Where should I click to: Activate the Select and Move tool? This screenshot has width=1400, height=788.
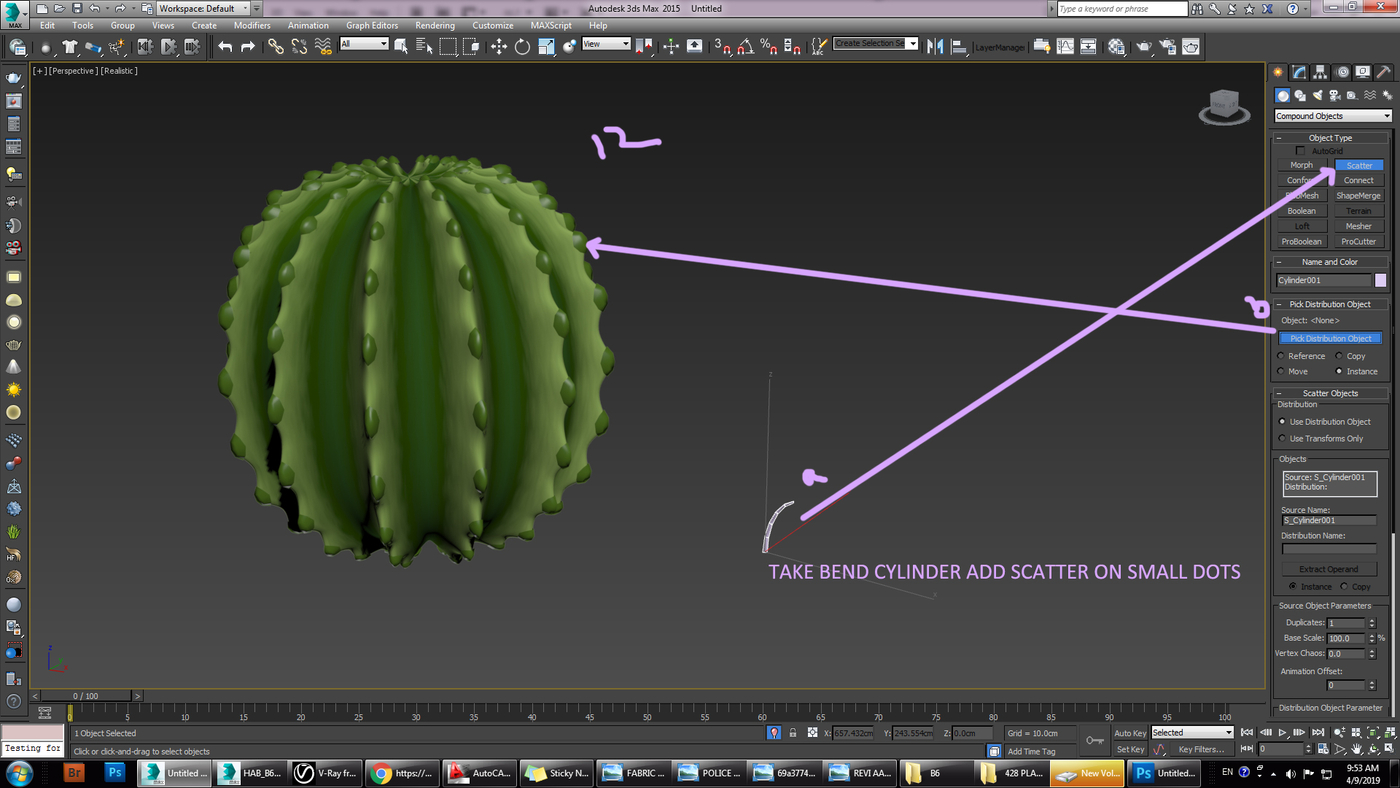click(x=498, y=46)
